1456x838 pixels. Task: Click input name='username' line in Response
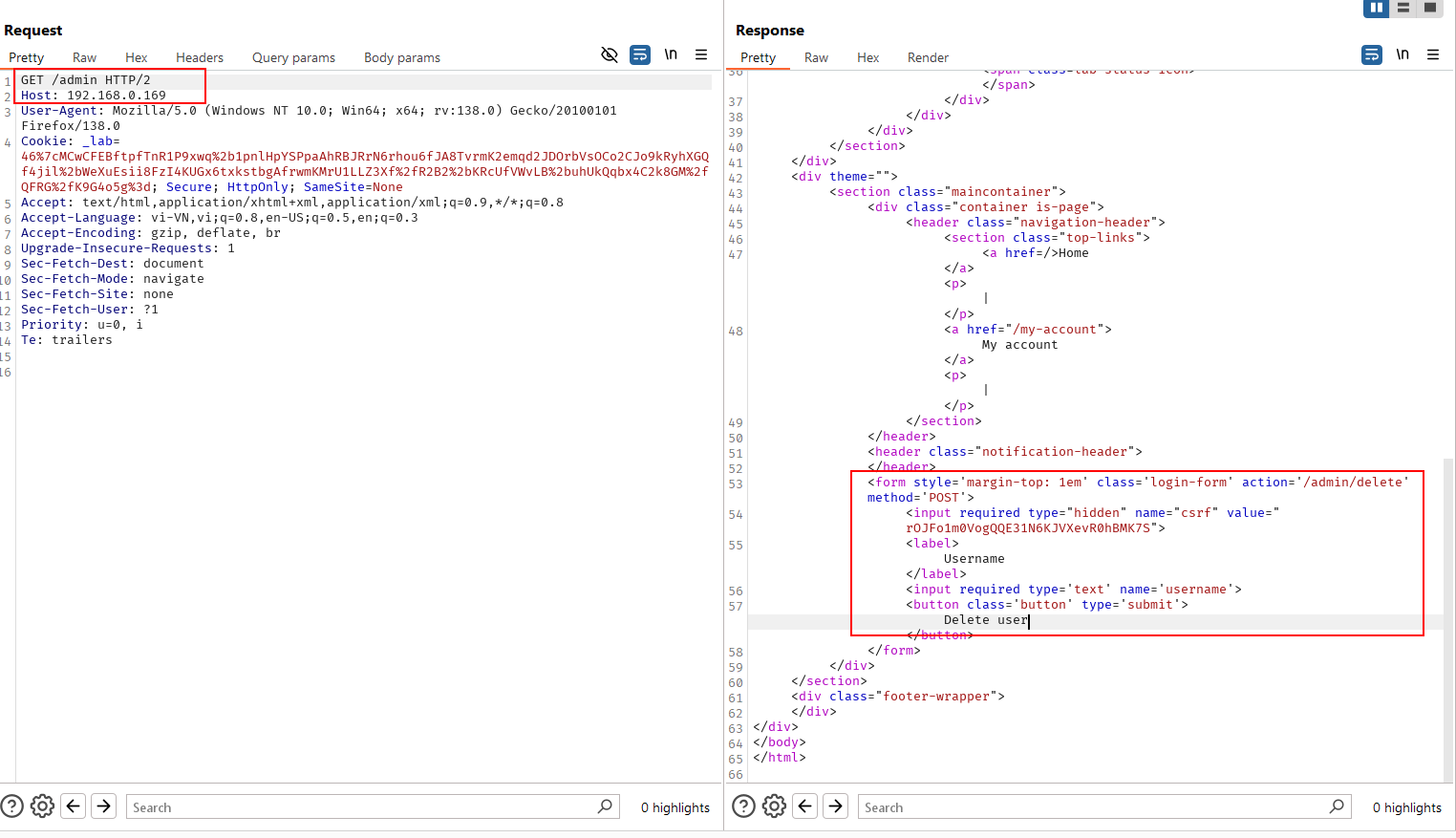(1074, 590)
